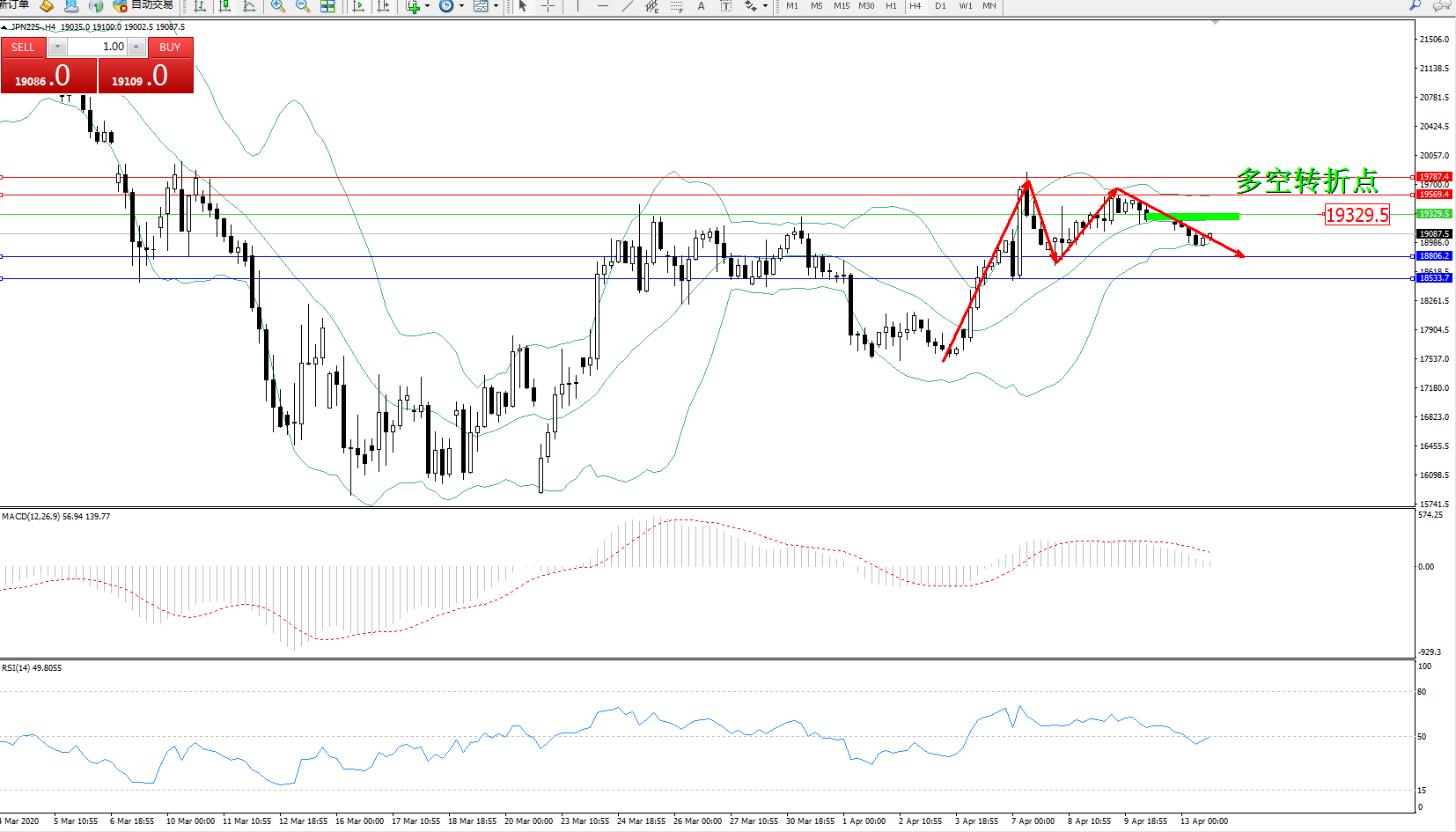The width and height of the screenshot is (1456, 832).
Task: Choose the text label 'A' tool
Action: [x=701, y=6]
